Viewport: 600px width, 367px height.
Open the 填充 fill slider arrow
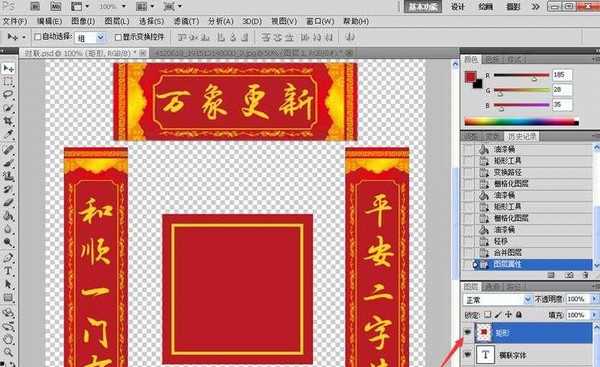coord(594,315)
